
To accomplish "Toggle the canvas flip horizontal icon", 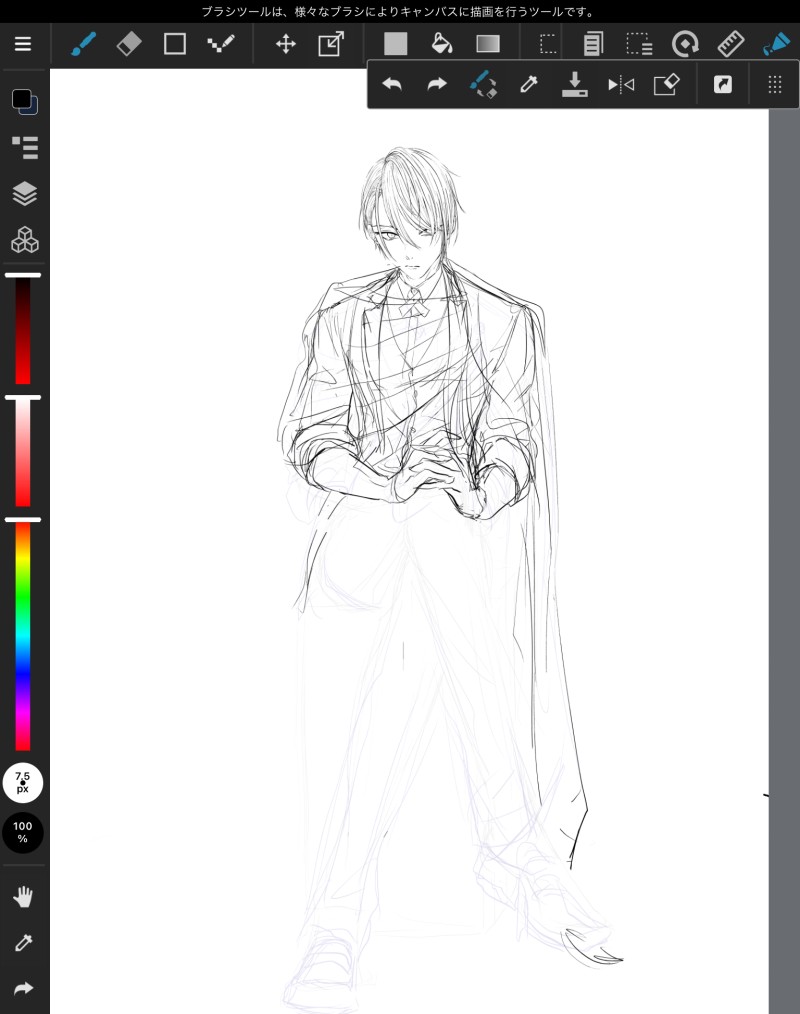I will [x=621, y=84].
